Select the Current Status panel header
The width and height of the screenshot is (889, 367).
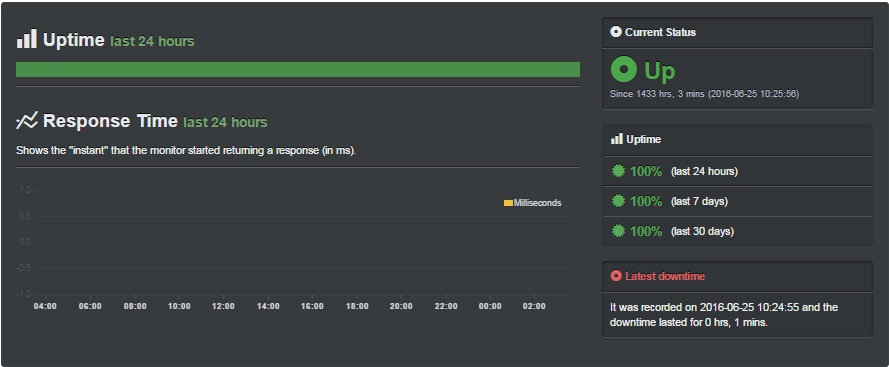click(x=737, y=32)
